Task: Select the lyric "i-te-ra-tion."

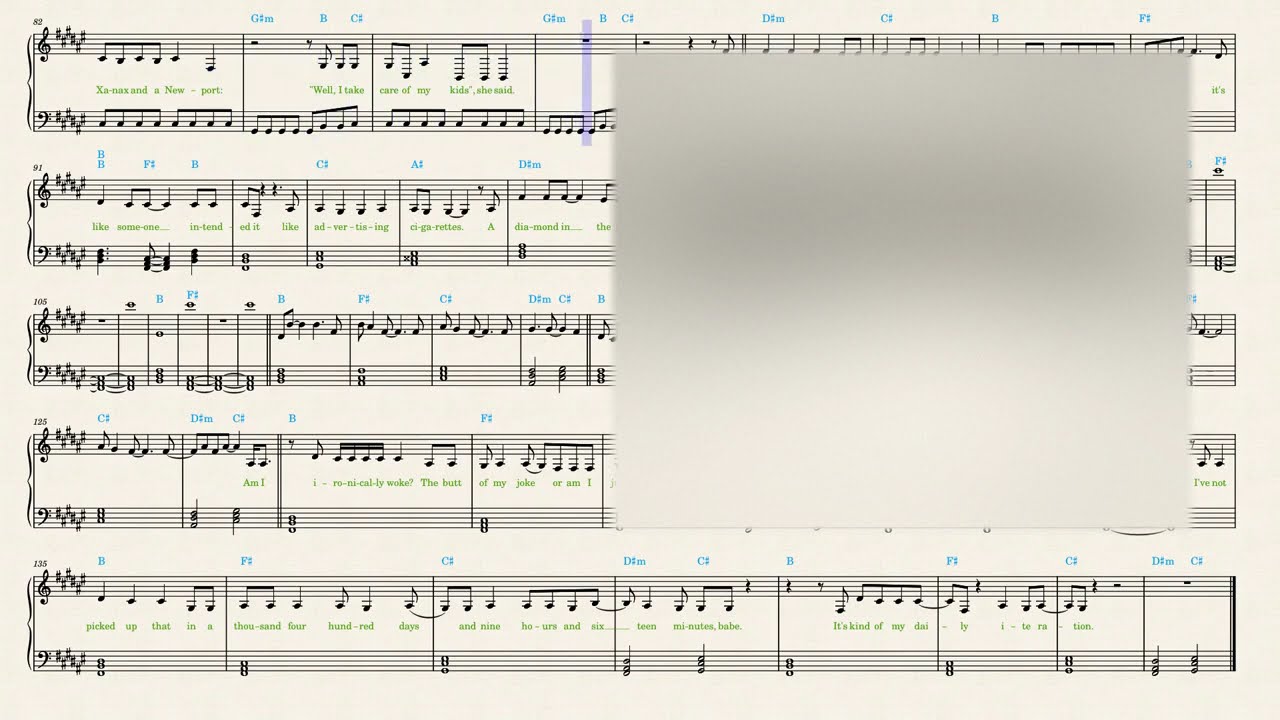Action: [1047, 626]
